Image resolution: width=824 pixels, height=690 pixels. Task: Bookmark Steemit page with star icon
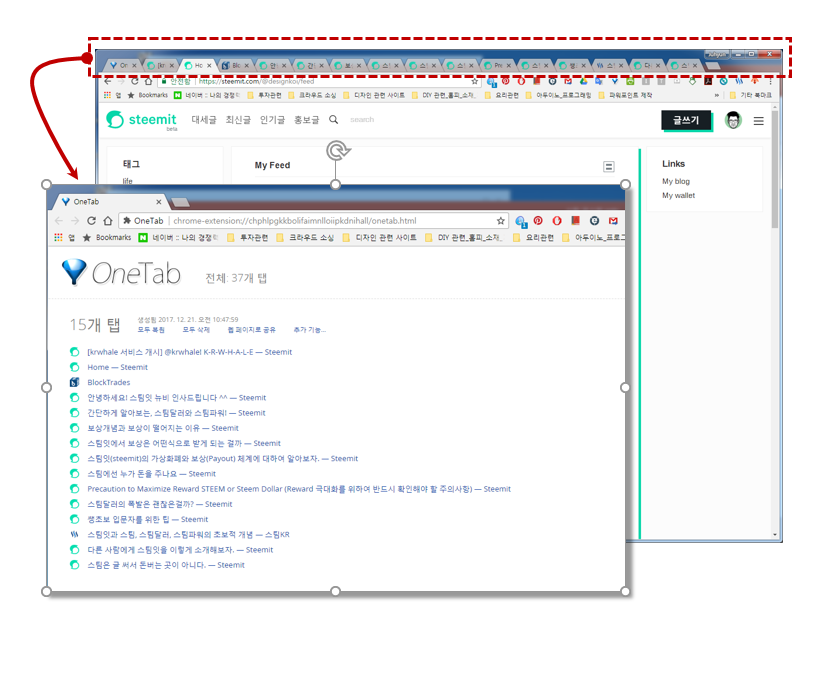[475, 81]
